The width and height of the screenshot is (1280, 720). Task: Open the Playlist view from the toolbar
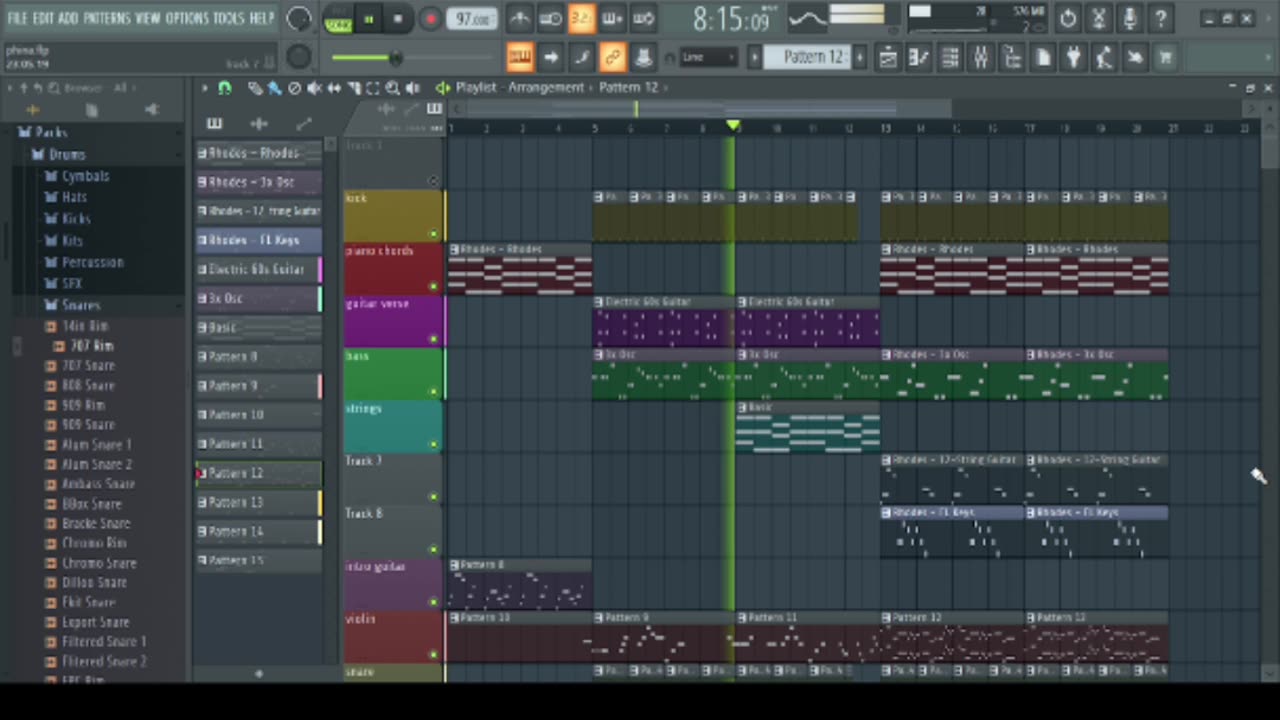888,58
